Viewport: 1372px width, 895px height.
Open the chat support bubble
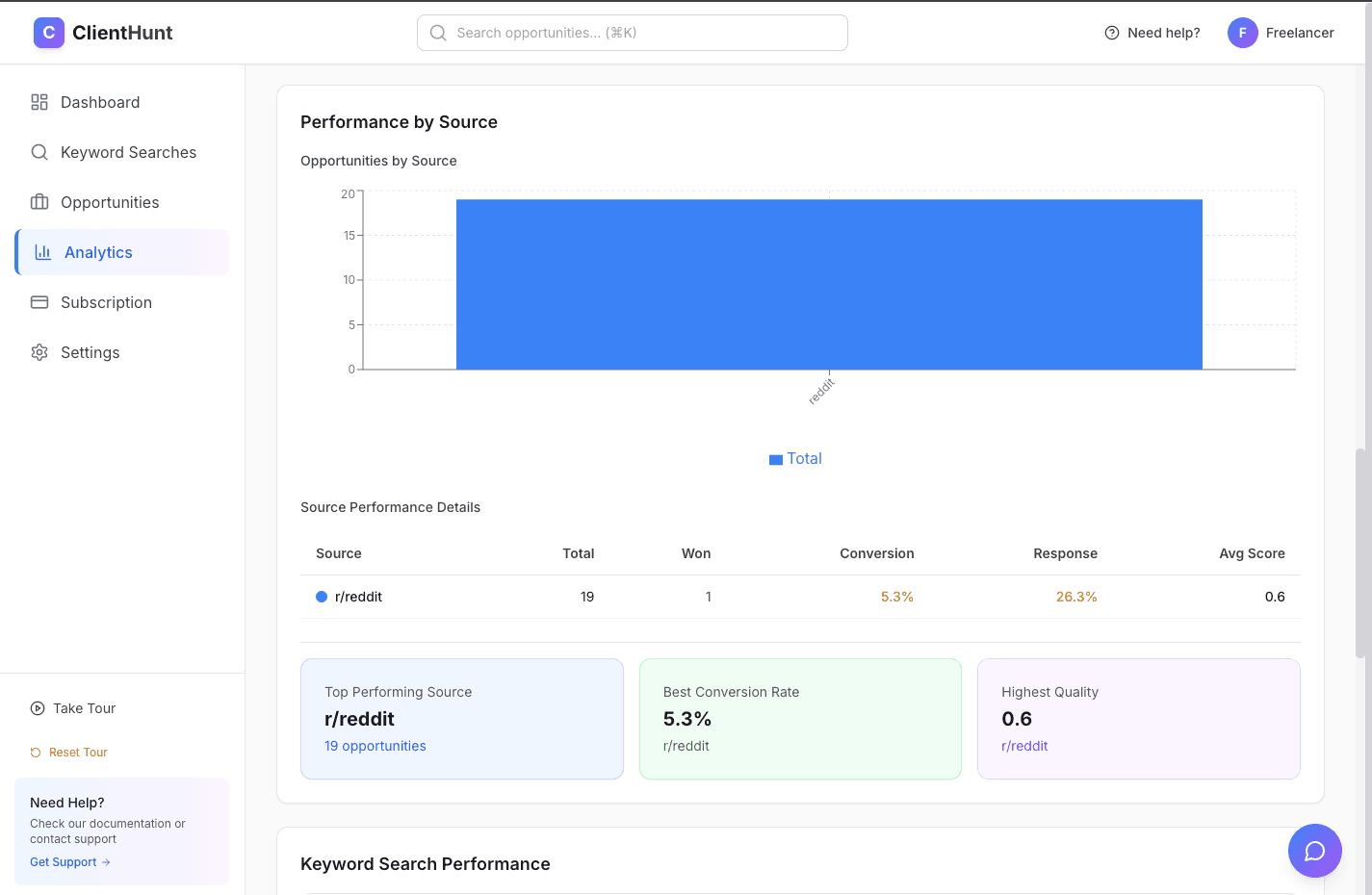click(x=1314, y=851)
